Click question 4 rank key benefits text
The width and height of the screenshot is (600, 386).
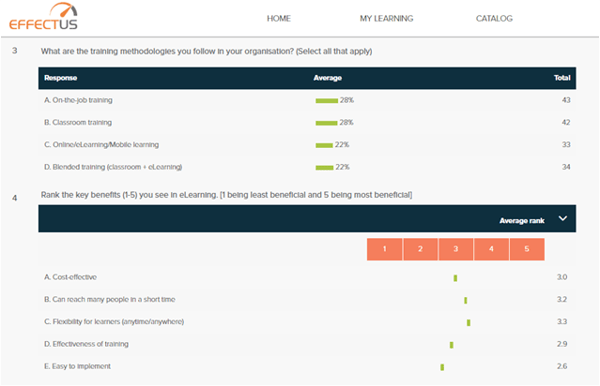(227, 195)
